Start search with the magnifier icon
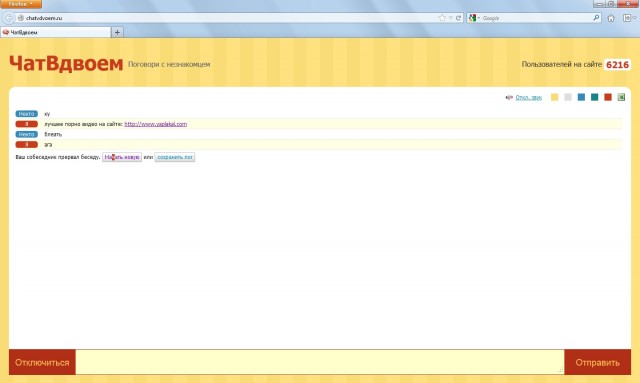 [x=596, y=18]
